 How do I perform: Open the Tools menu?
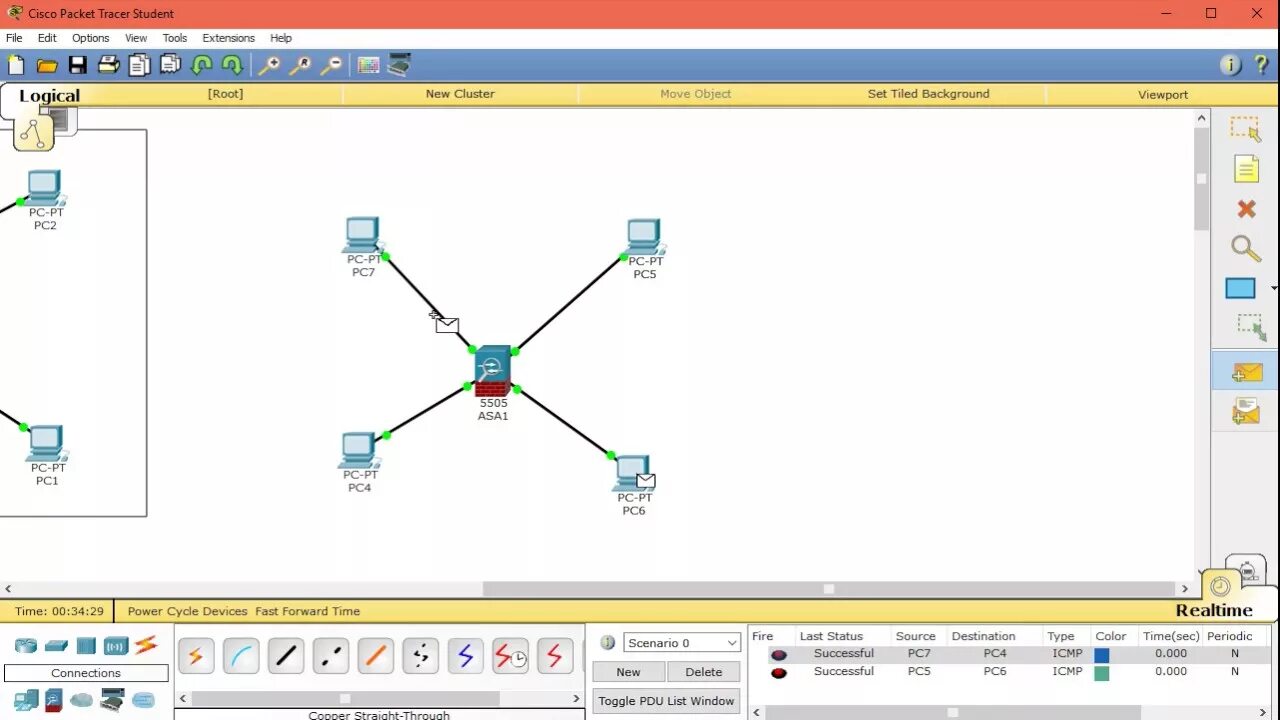coord(175,38)
